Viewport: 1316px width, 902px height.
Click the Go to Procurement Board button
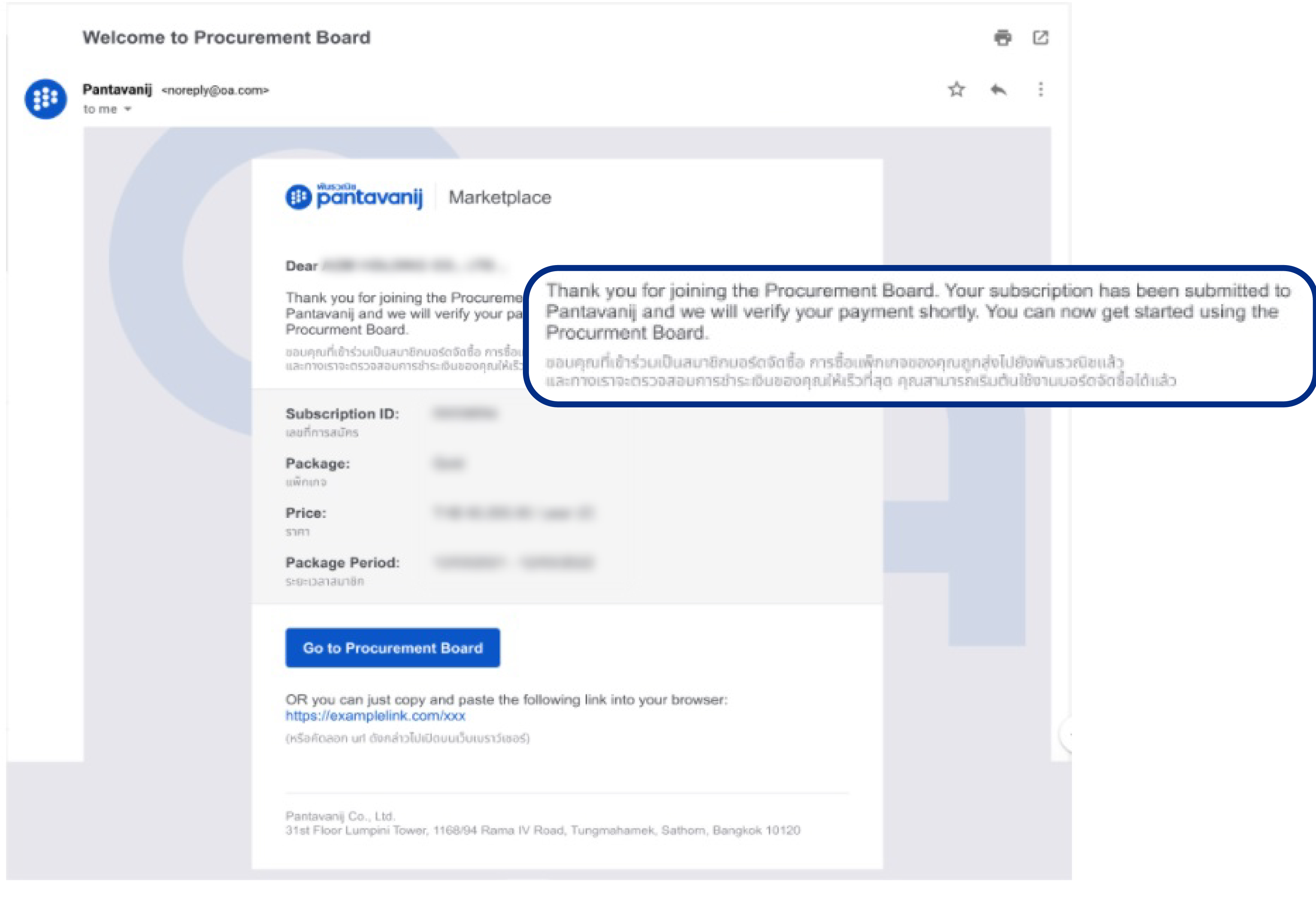pyautogui.click(x=392, y=647)
